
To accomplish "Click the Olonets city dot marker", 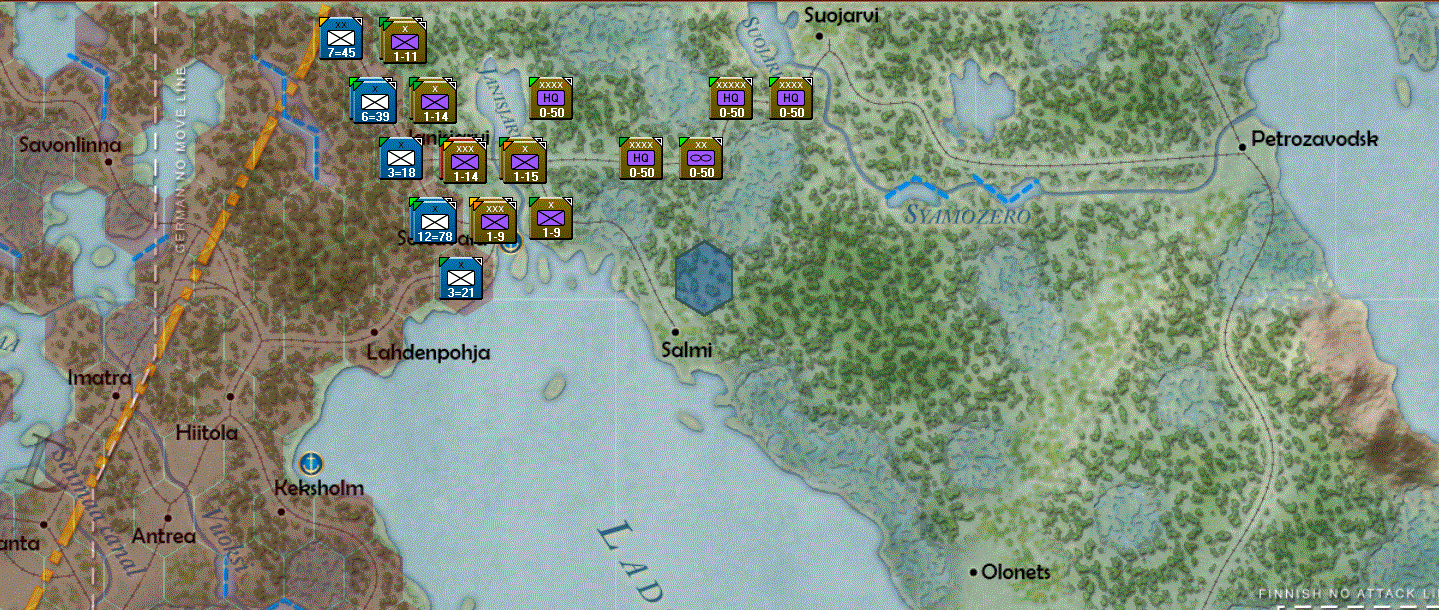I will point(973,572).
